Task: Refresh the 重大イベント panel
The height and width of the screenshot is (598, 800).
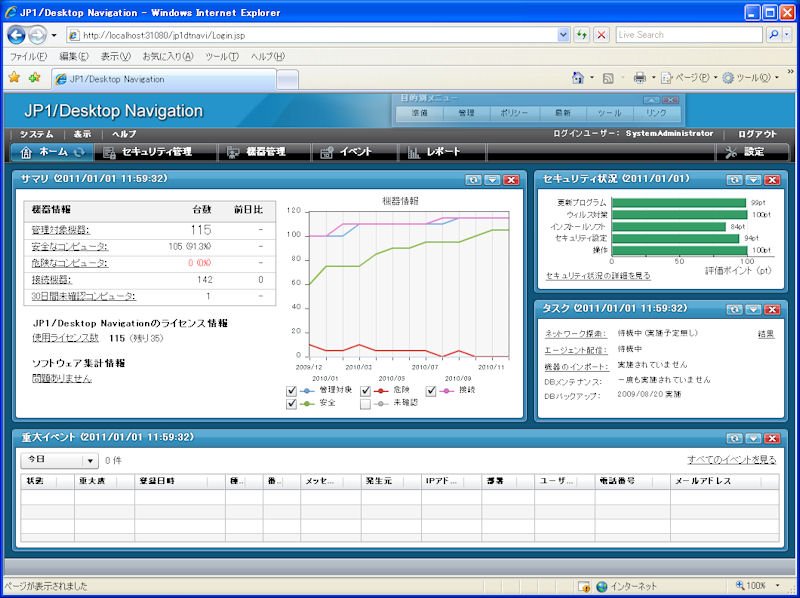Action: click(734, 438)
